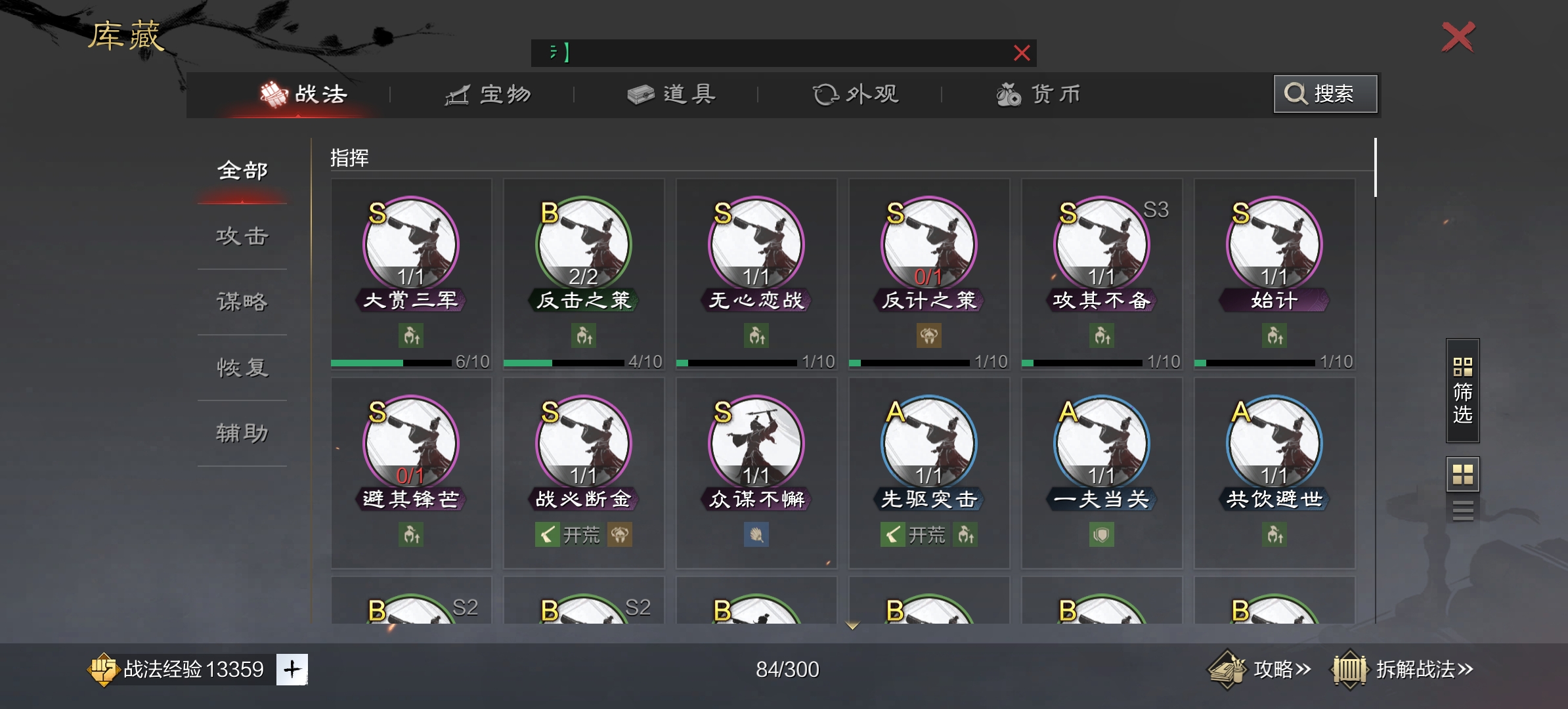Expand more tactics with down arrow
The height and width of the screenshot is (709, 1568).
pyautogui.click(x=852, y=626)
